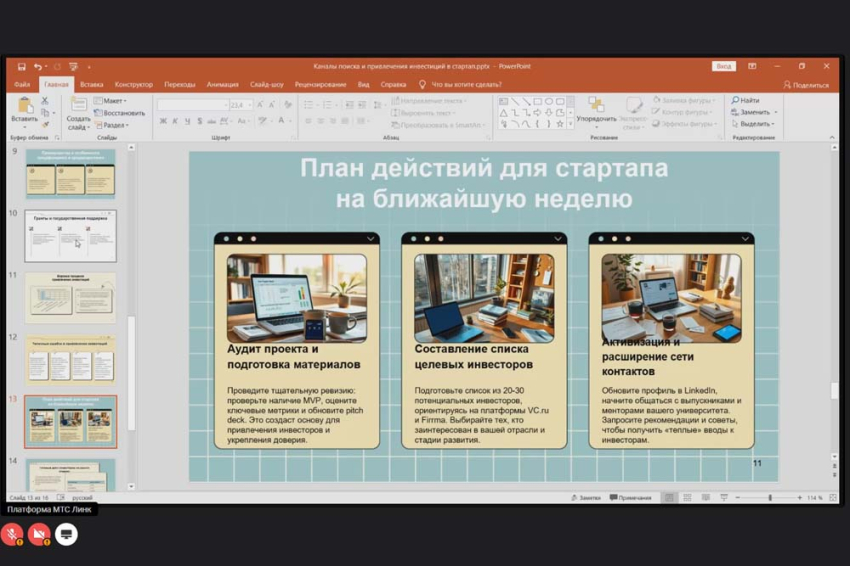Screen dimensions: 850x566
Task: Click the Copy icon in clipboard group
Action: click(45, 113)
